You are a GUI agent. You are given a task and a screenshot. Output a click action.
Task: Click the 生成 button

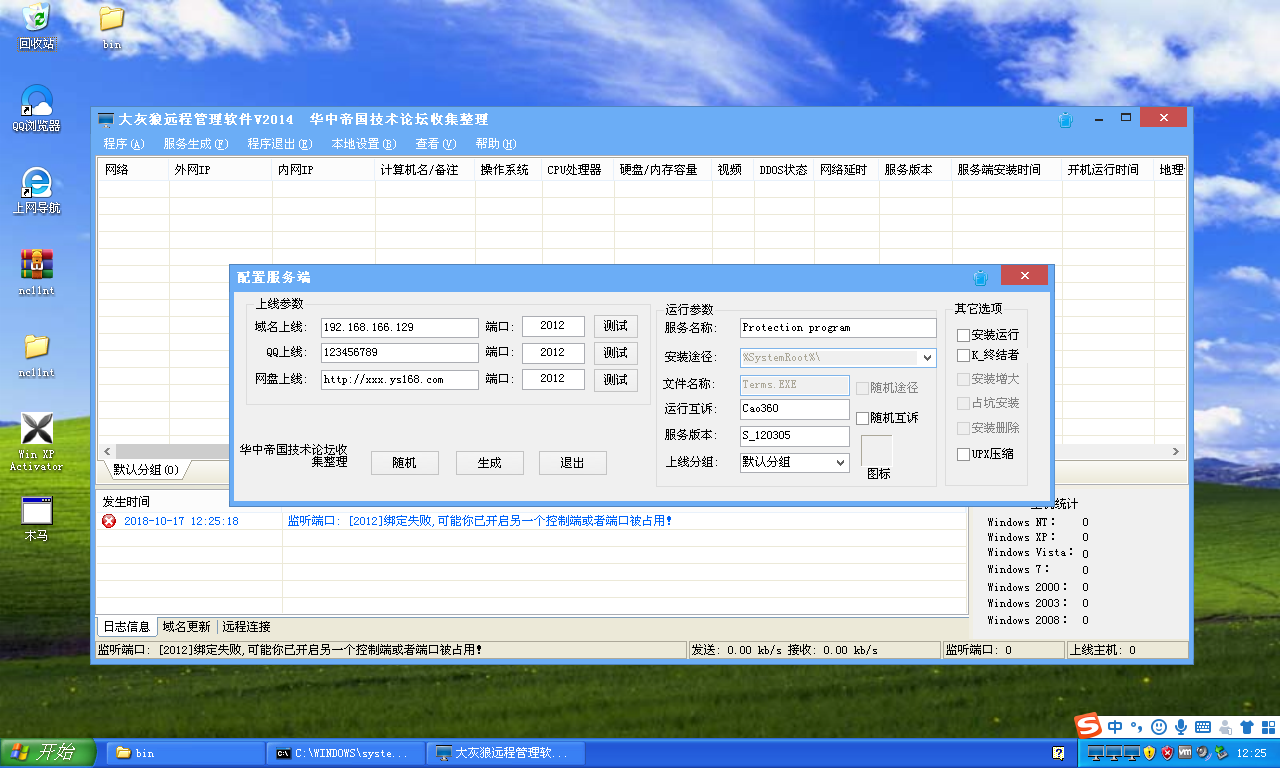click(x=489, y=463)
